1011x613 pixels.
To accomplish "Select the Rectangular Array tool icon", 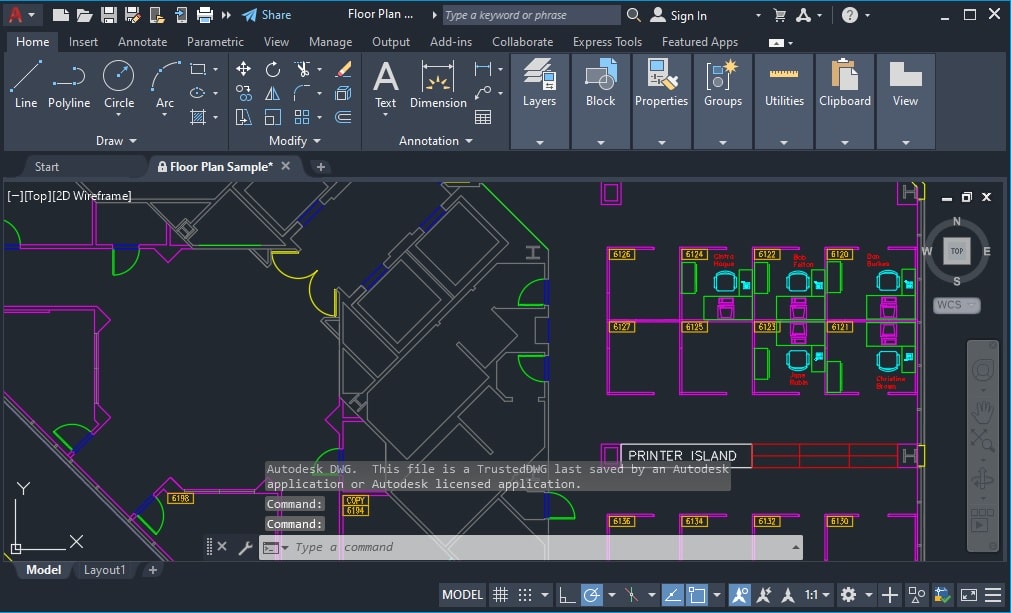I will pos(302,117).
